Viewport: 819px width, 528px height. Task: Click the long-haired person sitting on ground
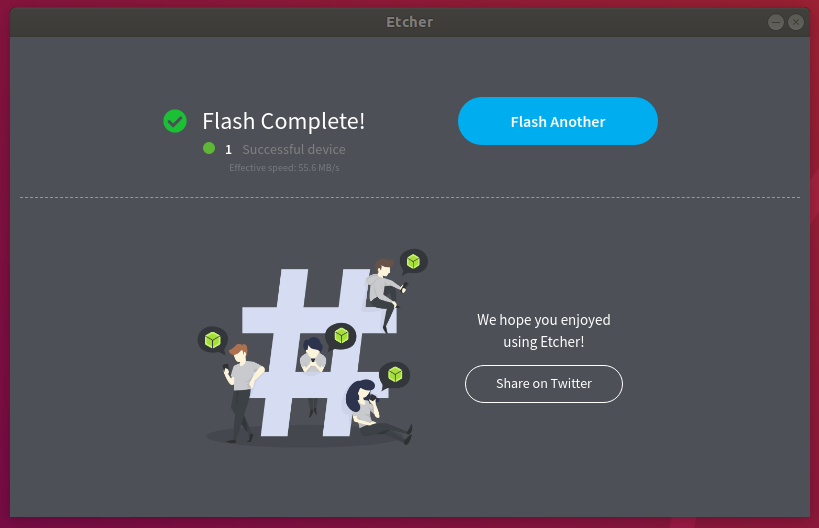[376, 413]
